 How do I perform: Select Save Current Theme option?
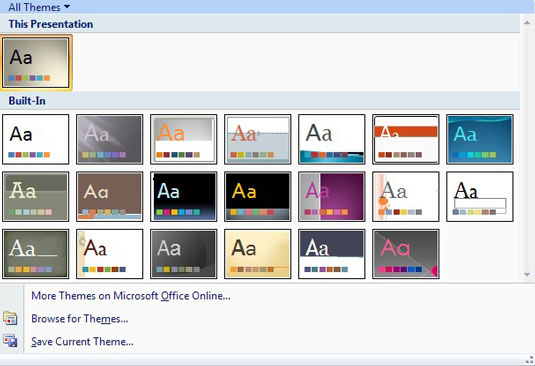click(82, 341)
